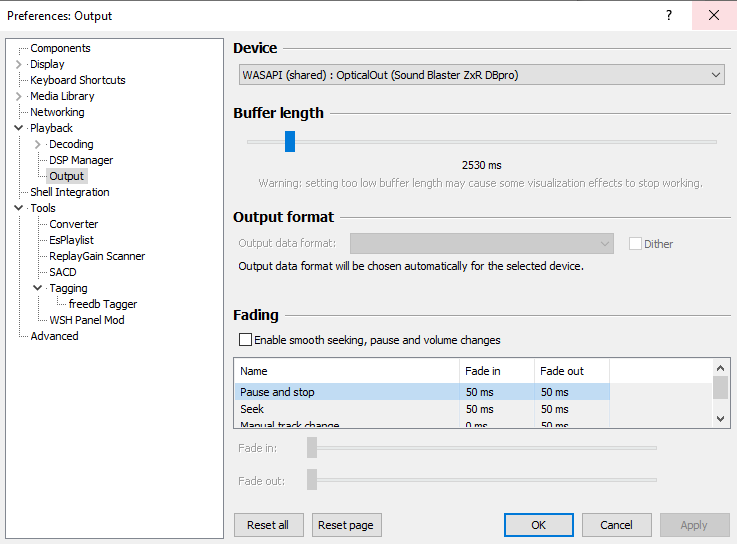Open the output Device dropdown

click(x=481, y=75)
